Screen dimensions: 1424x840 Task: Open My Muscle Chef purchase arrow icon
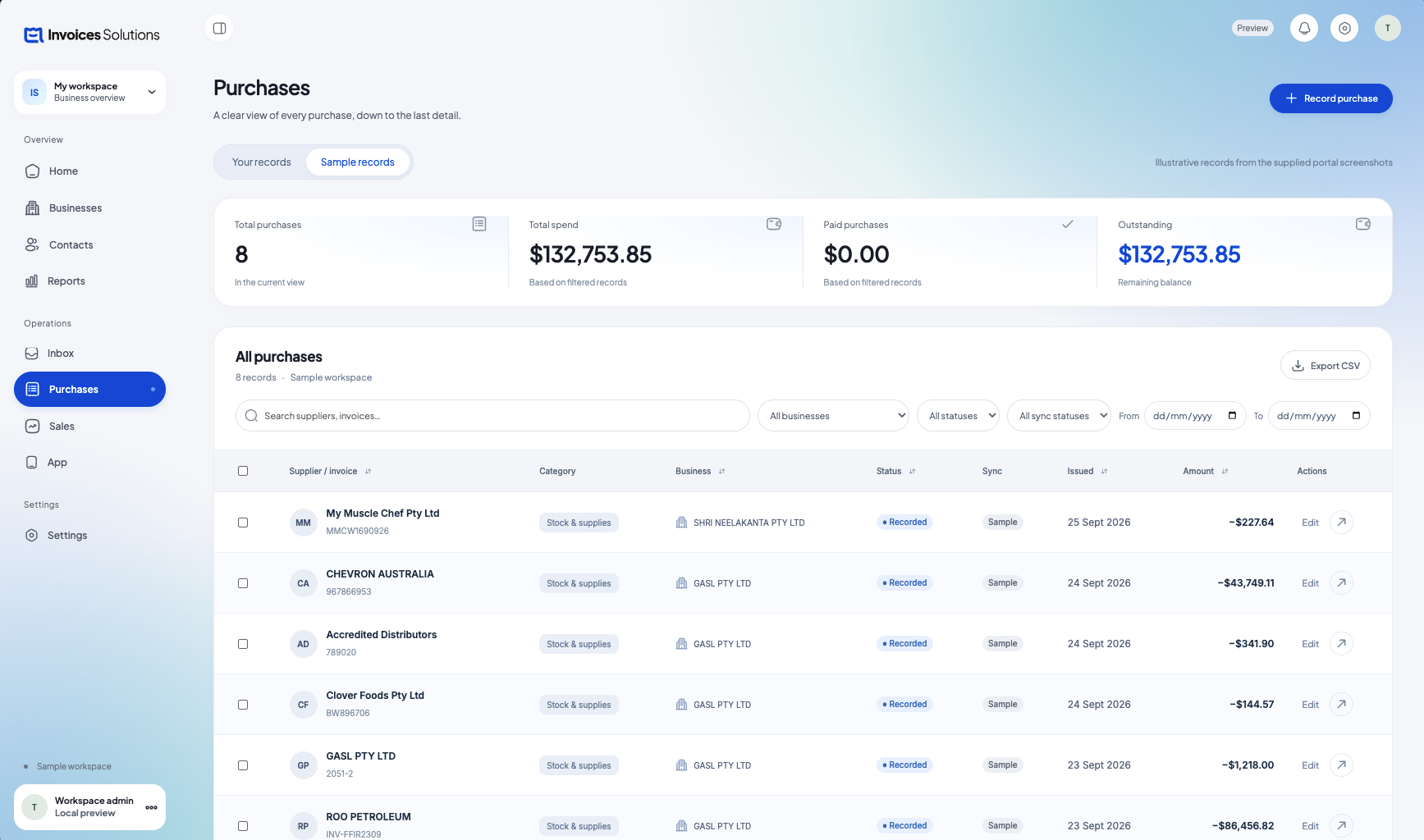1341,522
